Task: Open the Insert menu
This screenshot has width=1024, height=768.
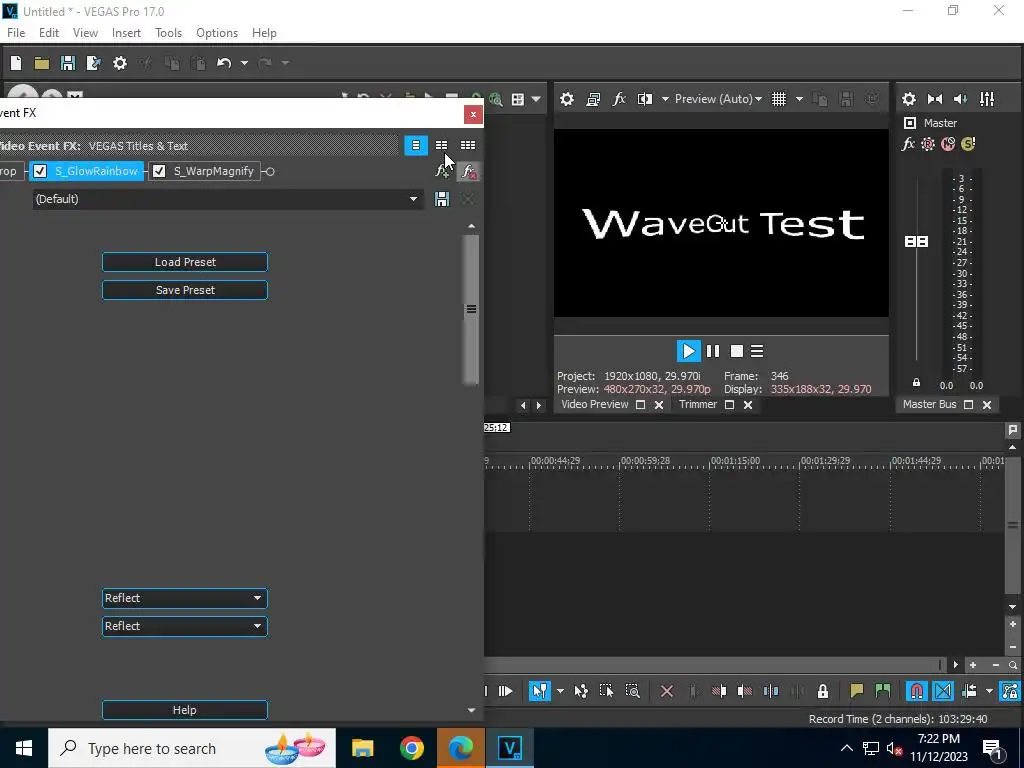Action: click(x=126, y=33)
